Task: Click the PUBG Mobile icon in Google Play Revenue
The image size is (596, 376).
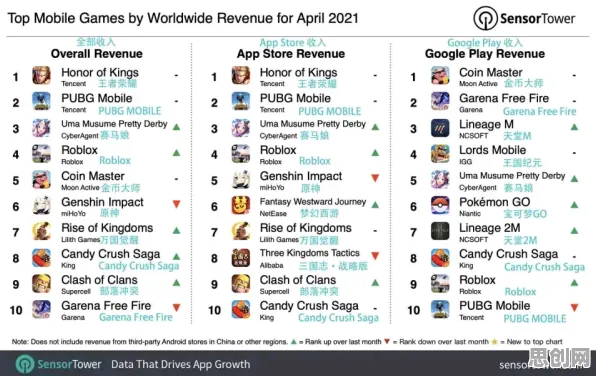Action: click(x=440, y=309)
